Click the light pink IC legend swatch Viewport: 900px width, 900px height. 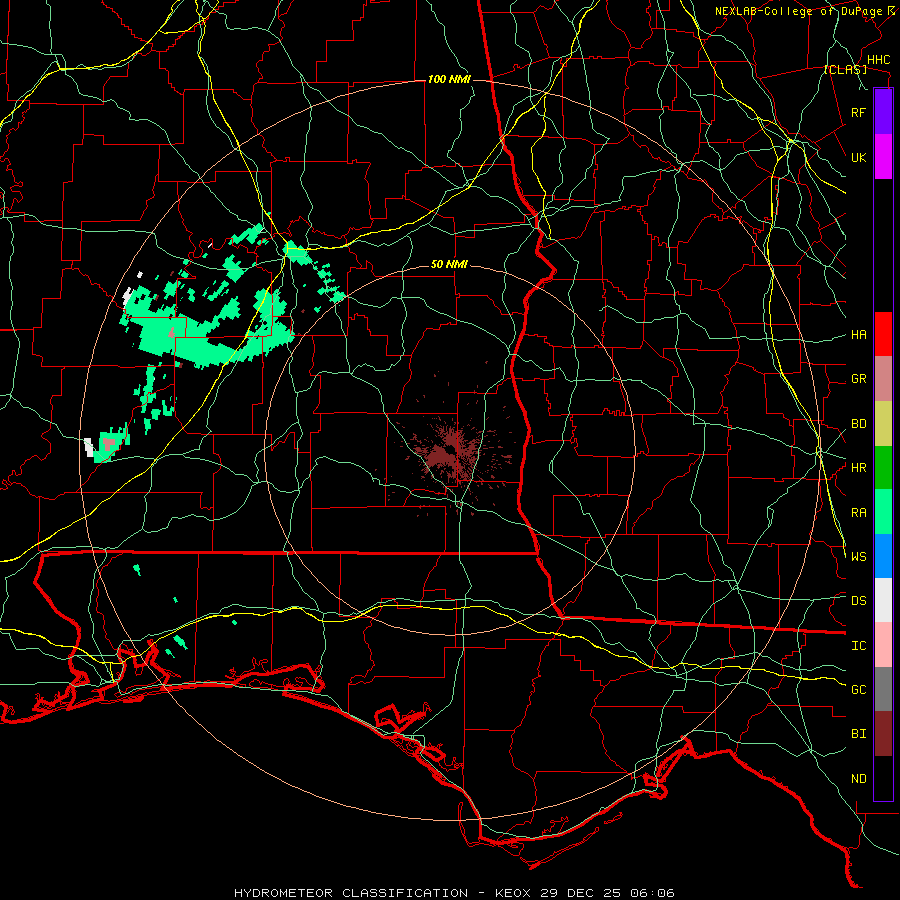(883, 645)
